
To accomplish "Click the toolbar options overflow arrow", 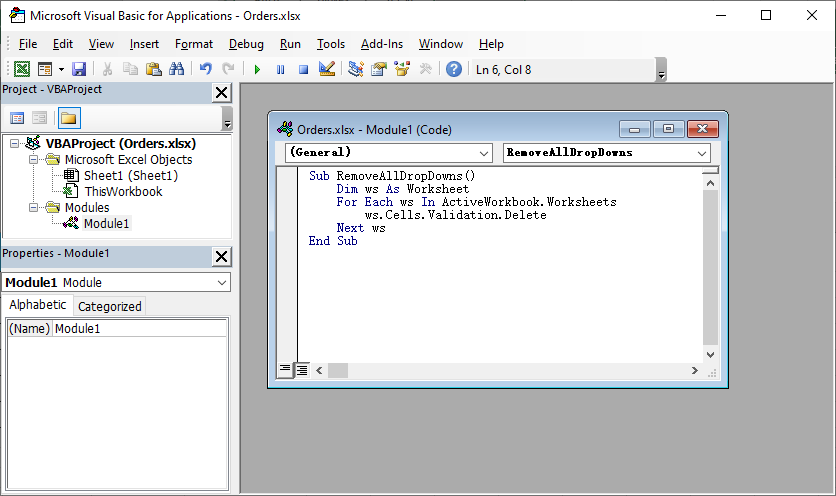I will pyautogui.click(x=661, y=69).
